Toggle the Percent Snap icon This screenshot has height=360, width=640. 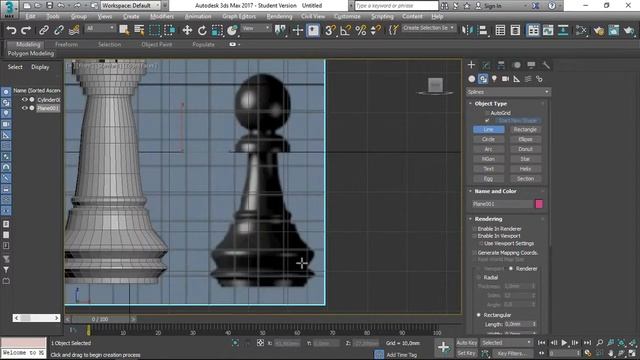[361, 31]
